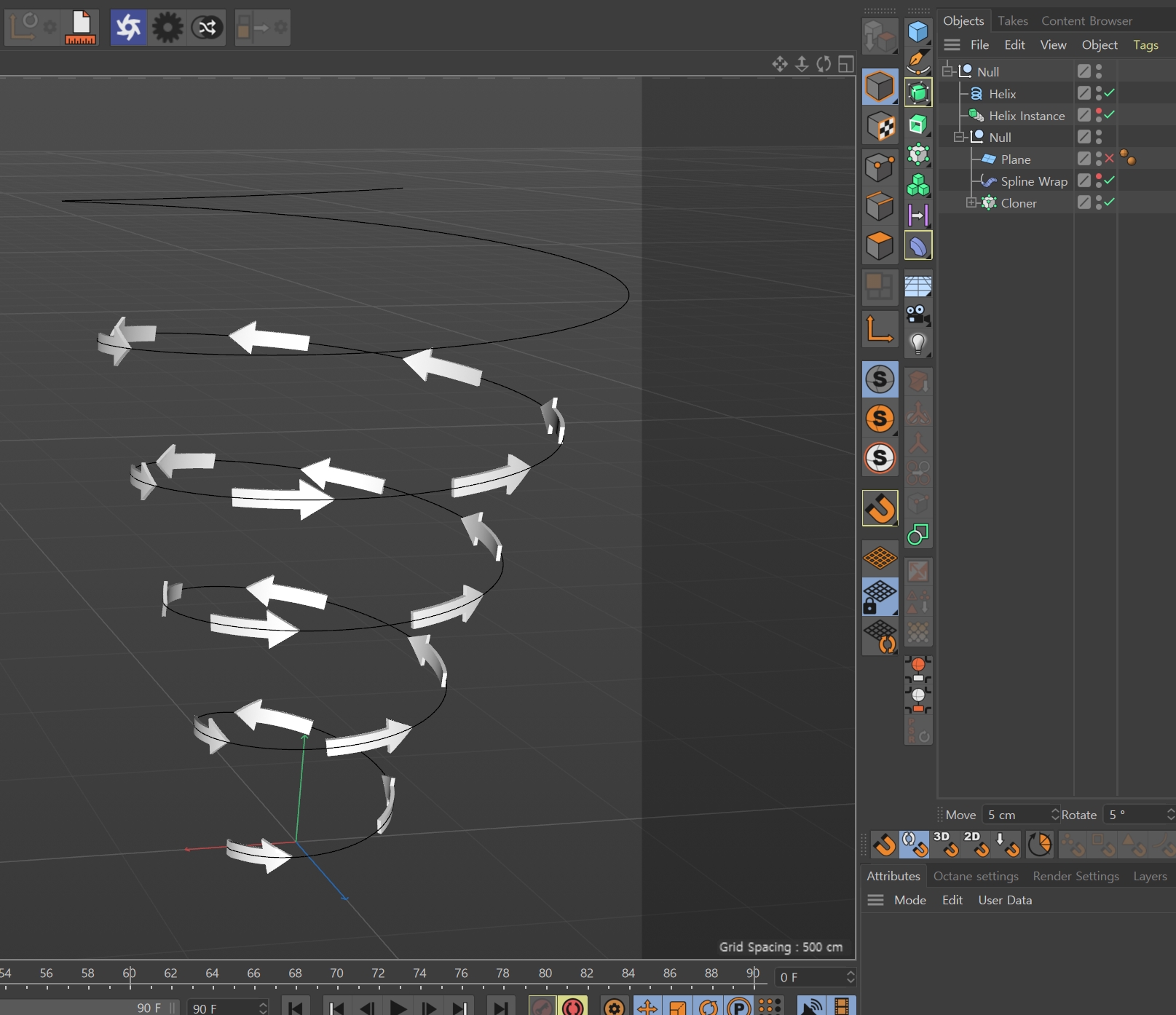Image resolution: width=1176 pixels, height=1015 pixels.
Task: Collapse the inner Null group
Action: coord(959,137)
